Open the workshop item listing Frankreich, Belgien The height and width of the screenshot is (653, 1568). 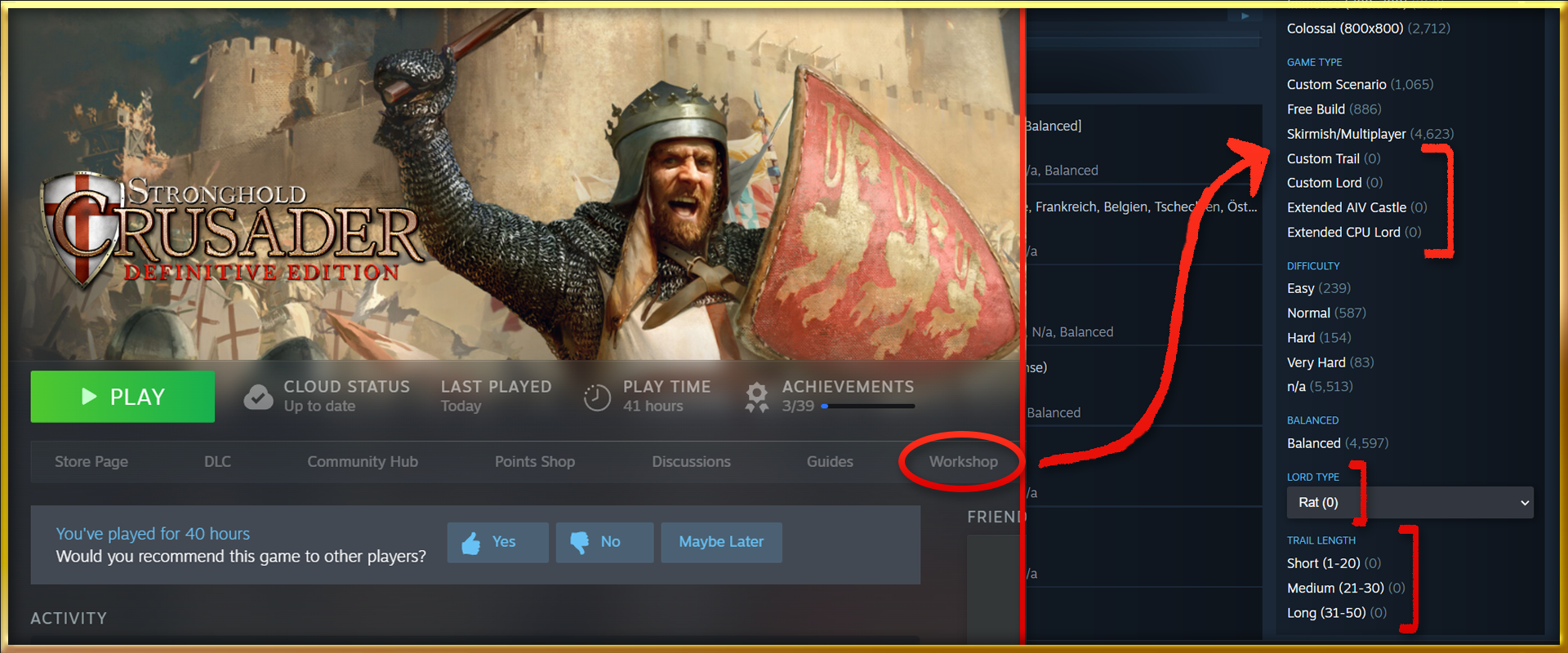click(1143, 207)
